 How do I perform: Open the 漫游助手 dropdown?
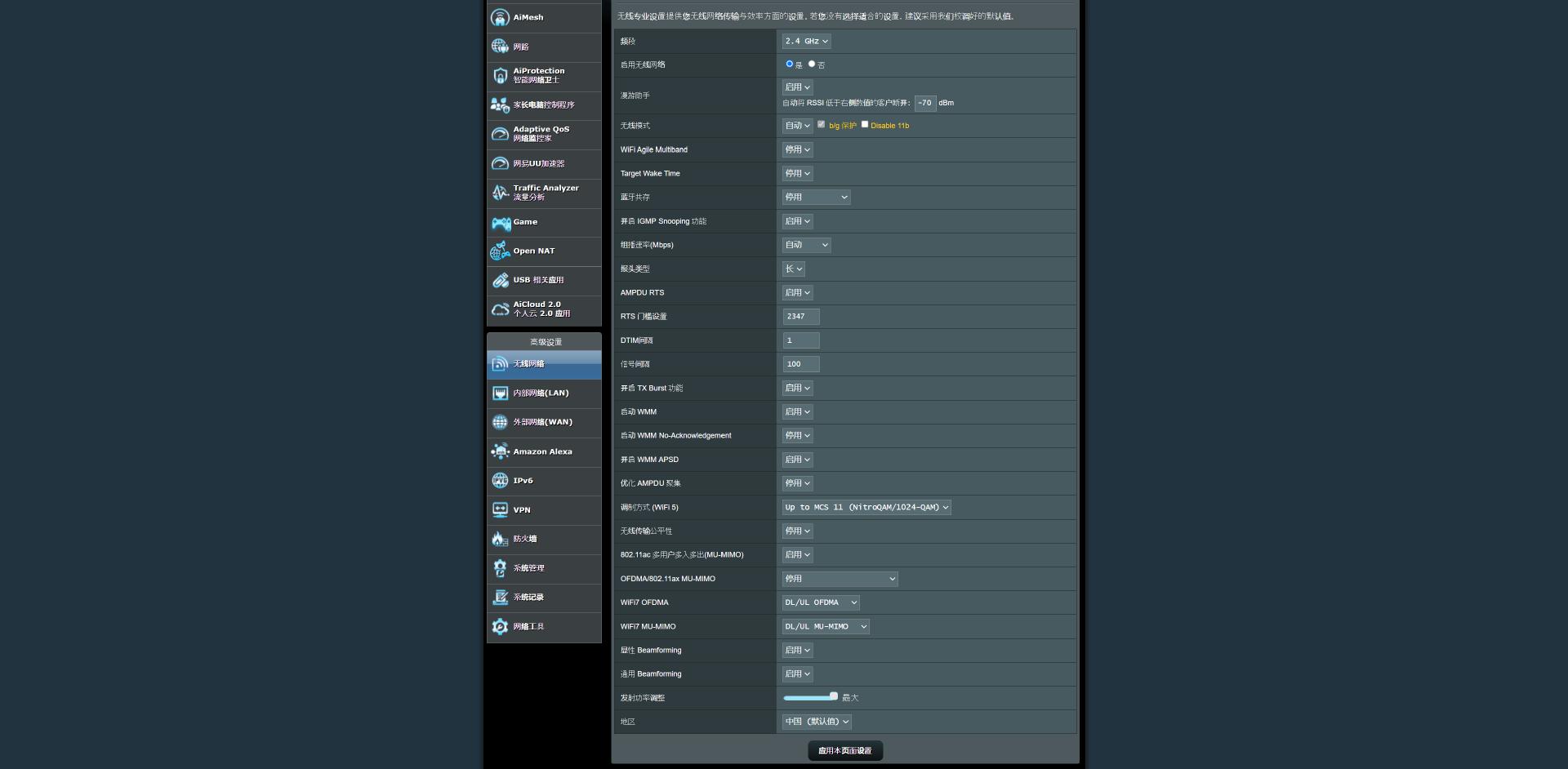(x=798, y=87)
